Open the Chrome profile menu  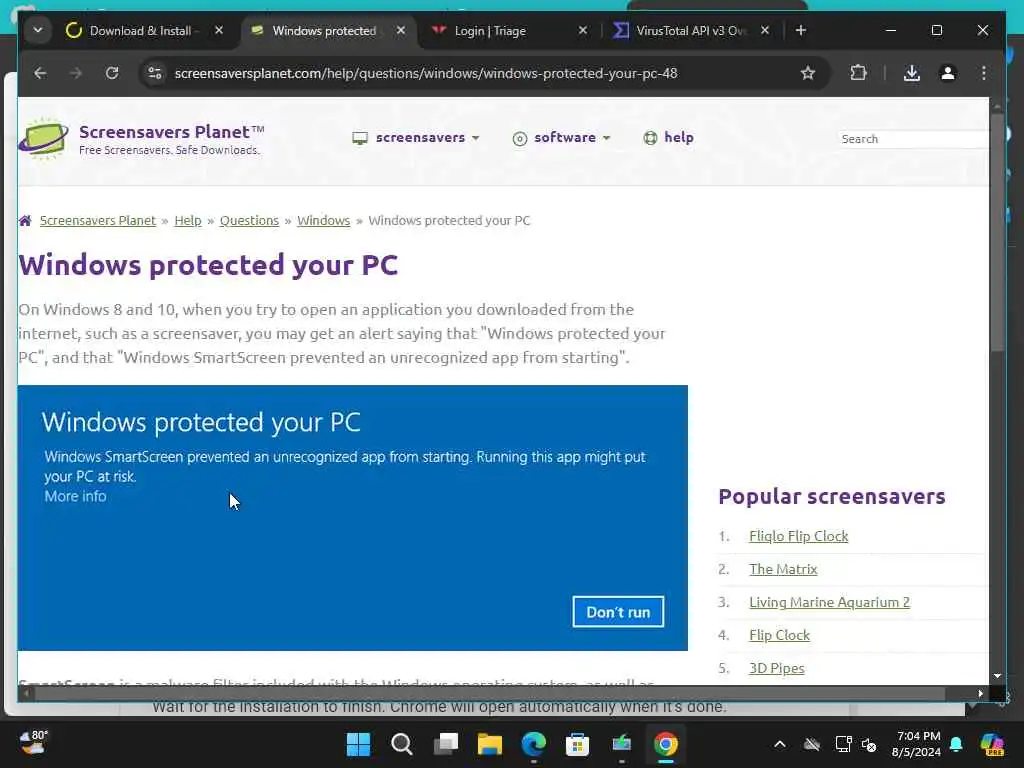[x=948, y=73]
